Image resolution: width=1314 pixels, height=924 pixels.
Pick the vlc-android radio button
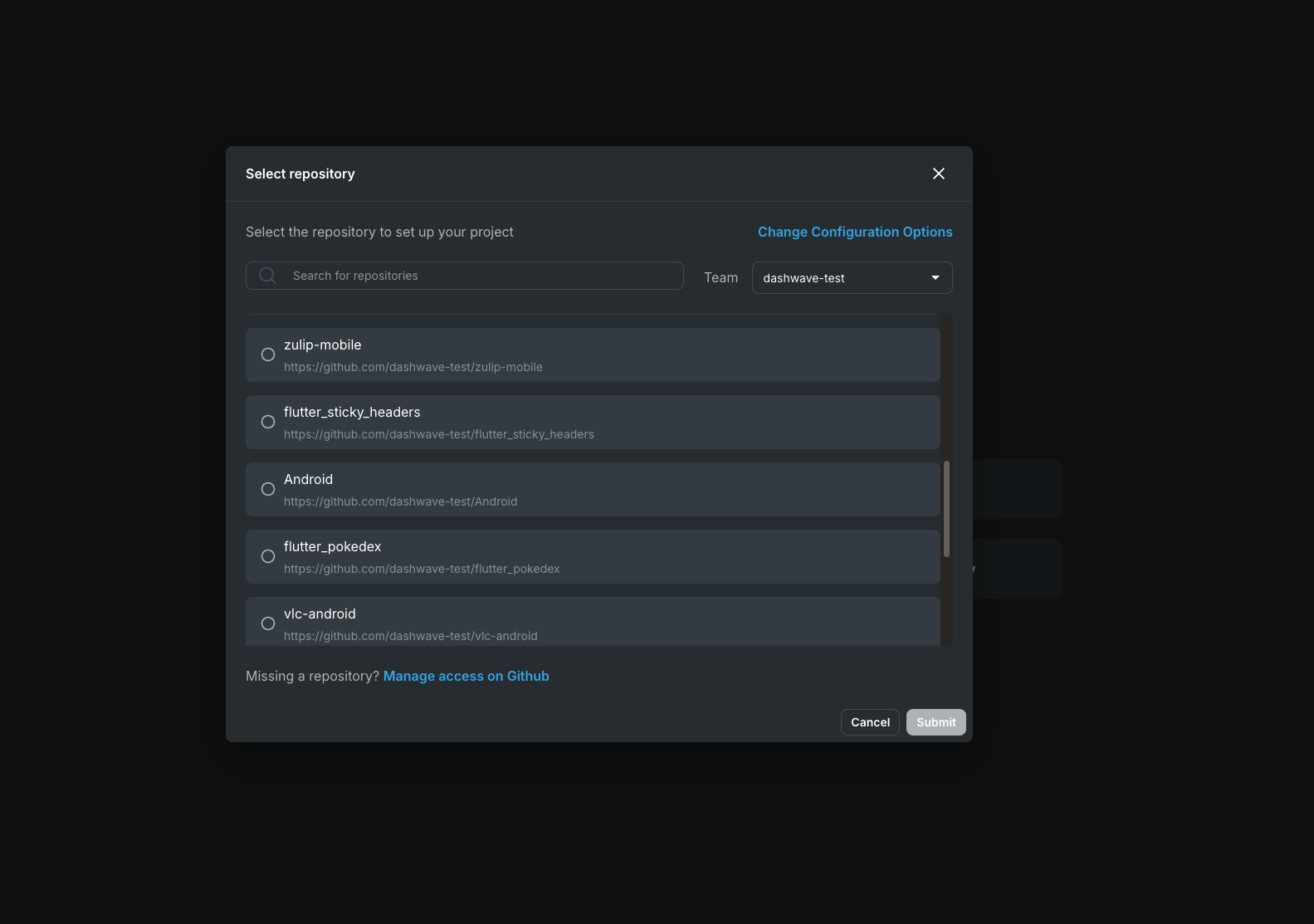tap(268, 623)
